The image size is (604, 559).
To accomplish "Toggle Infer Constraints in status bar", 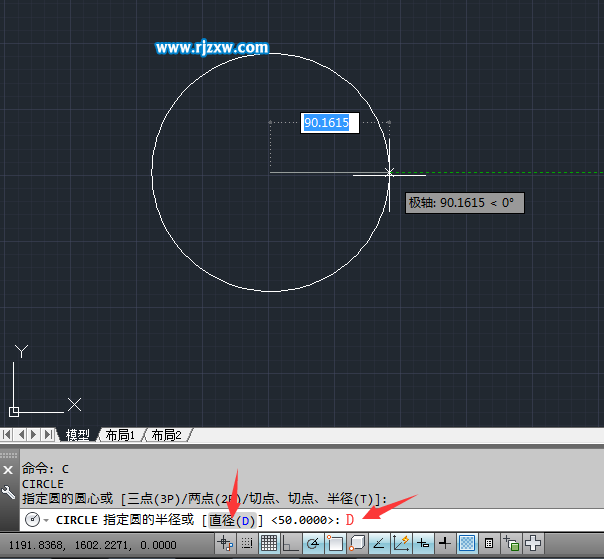I will (225, 544).
